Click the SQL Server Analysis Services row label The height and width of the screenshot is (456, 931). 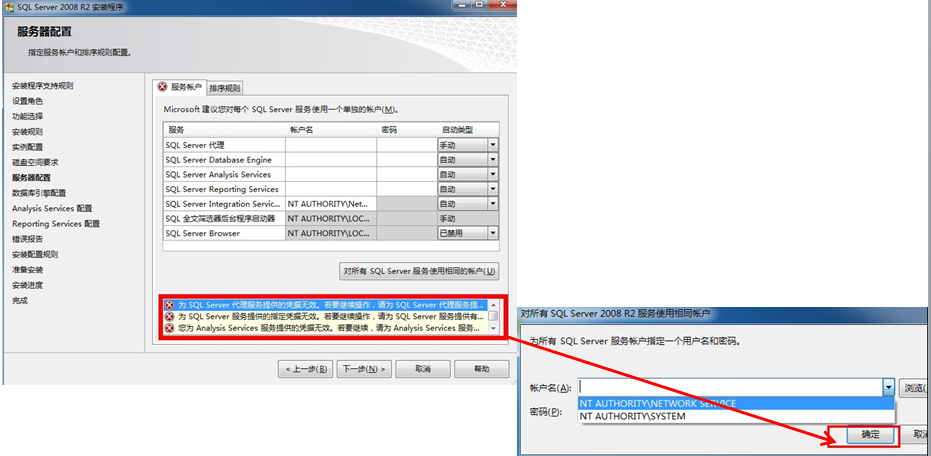[x=218, y=175]
